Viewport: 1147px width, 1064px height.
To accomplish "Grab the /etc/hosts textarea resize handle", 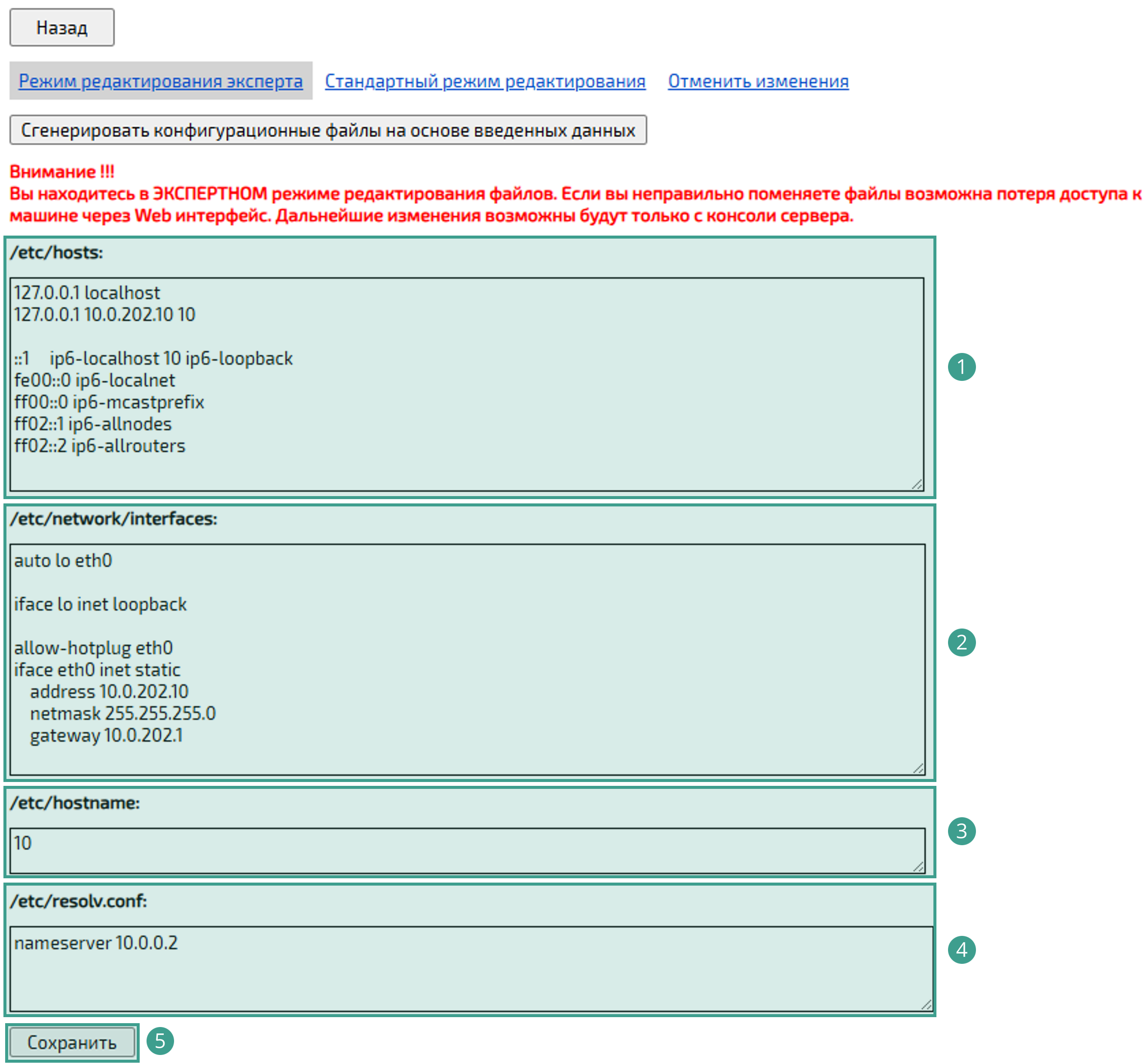I will coord(918,485).
